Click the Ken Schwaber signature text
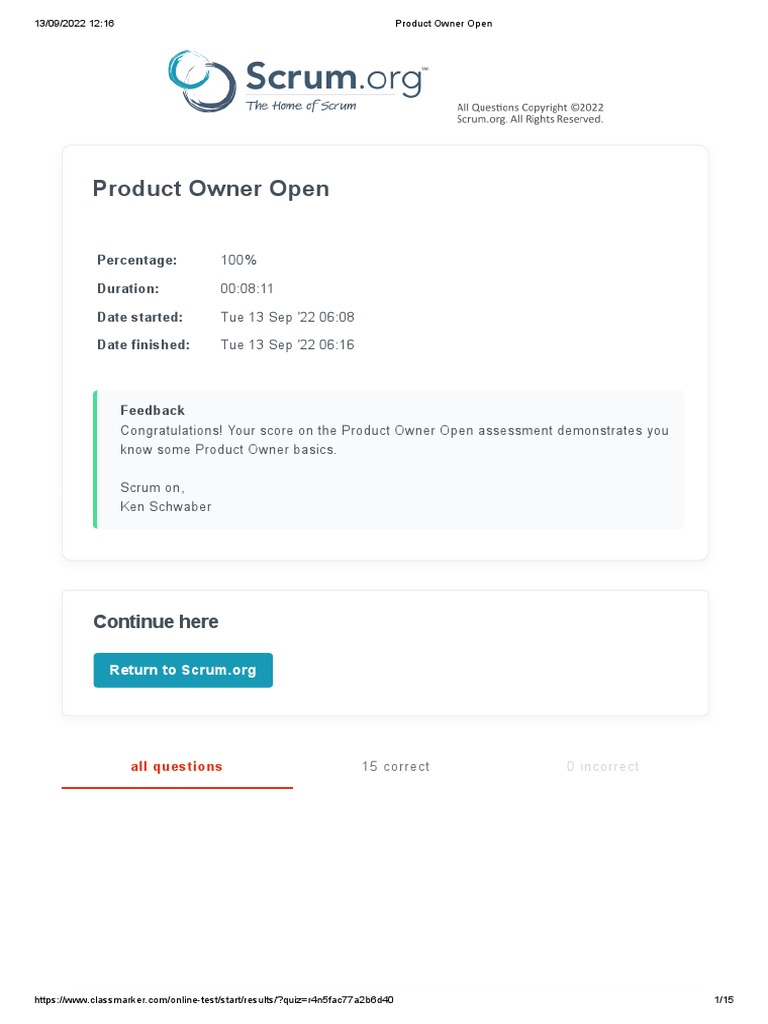The image size is (768, 1024). point(166,507)
